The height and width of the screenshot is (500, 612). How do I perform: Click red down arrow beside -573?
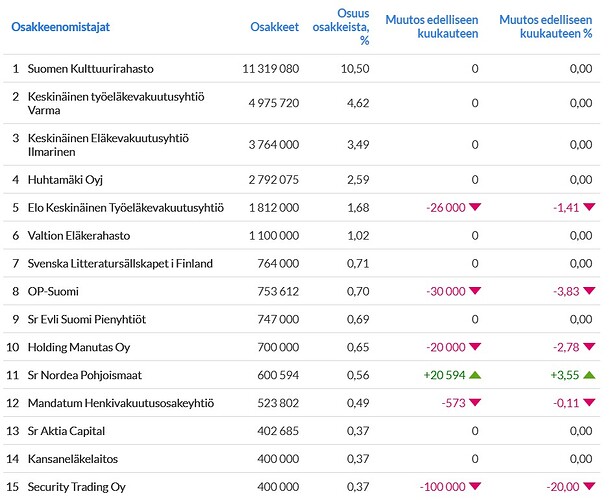click(x=475, y=402)
